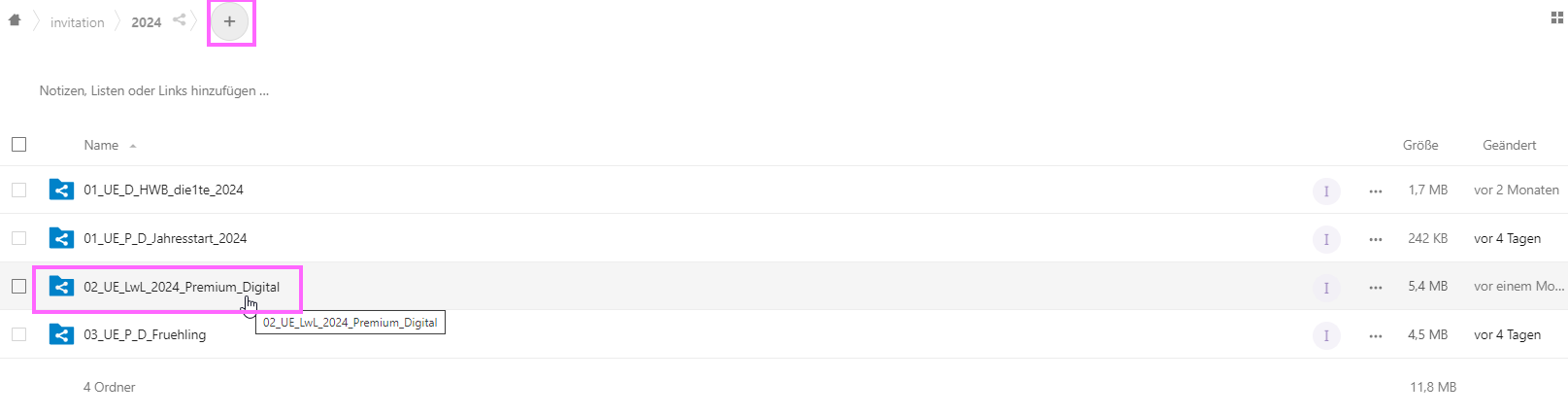Open more actions for 01_UE_D_HWB_die1te_2024
1568x416 pixels.
coord(1375,191)
